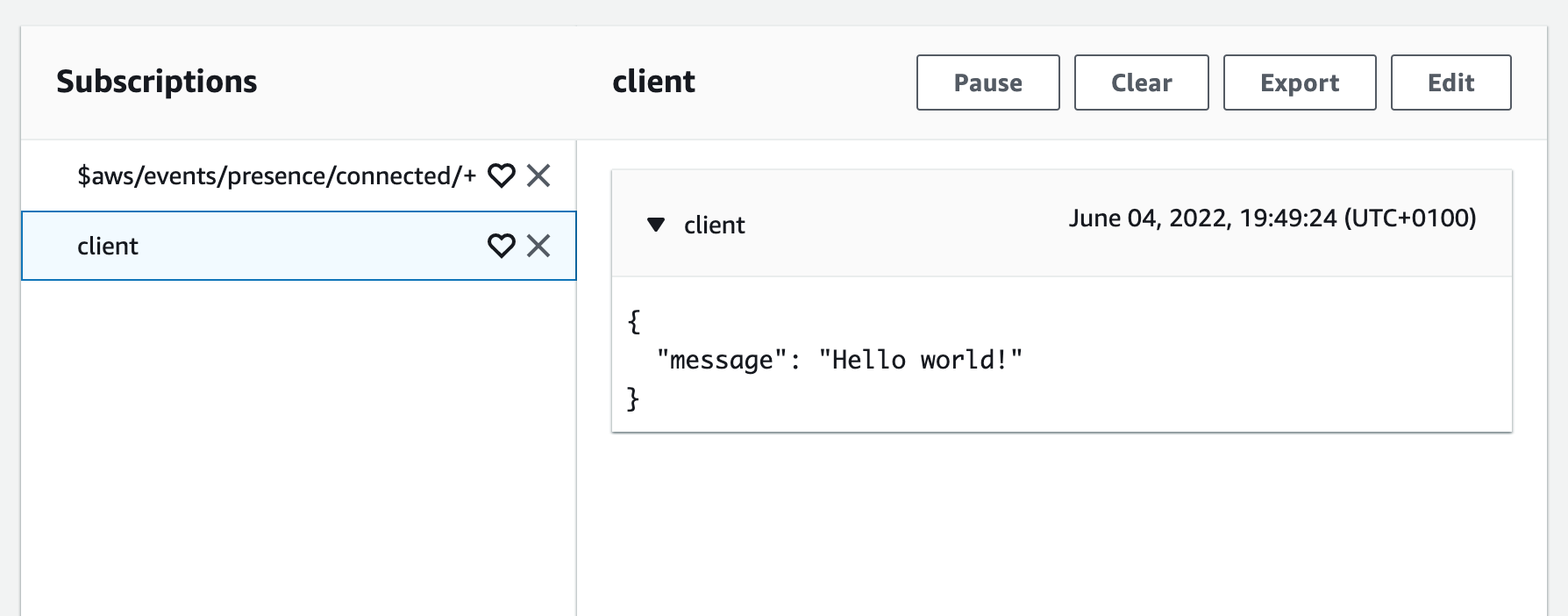
Task: Click the closing brace of JSON payload
Action: point(634,399)
